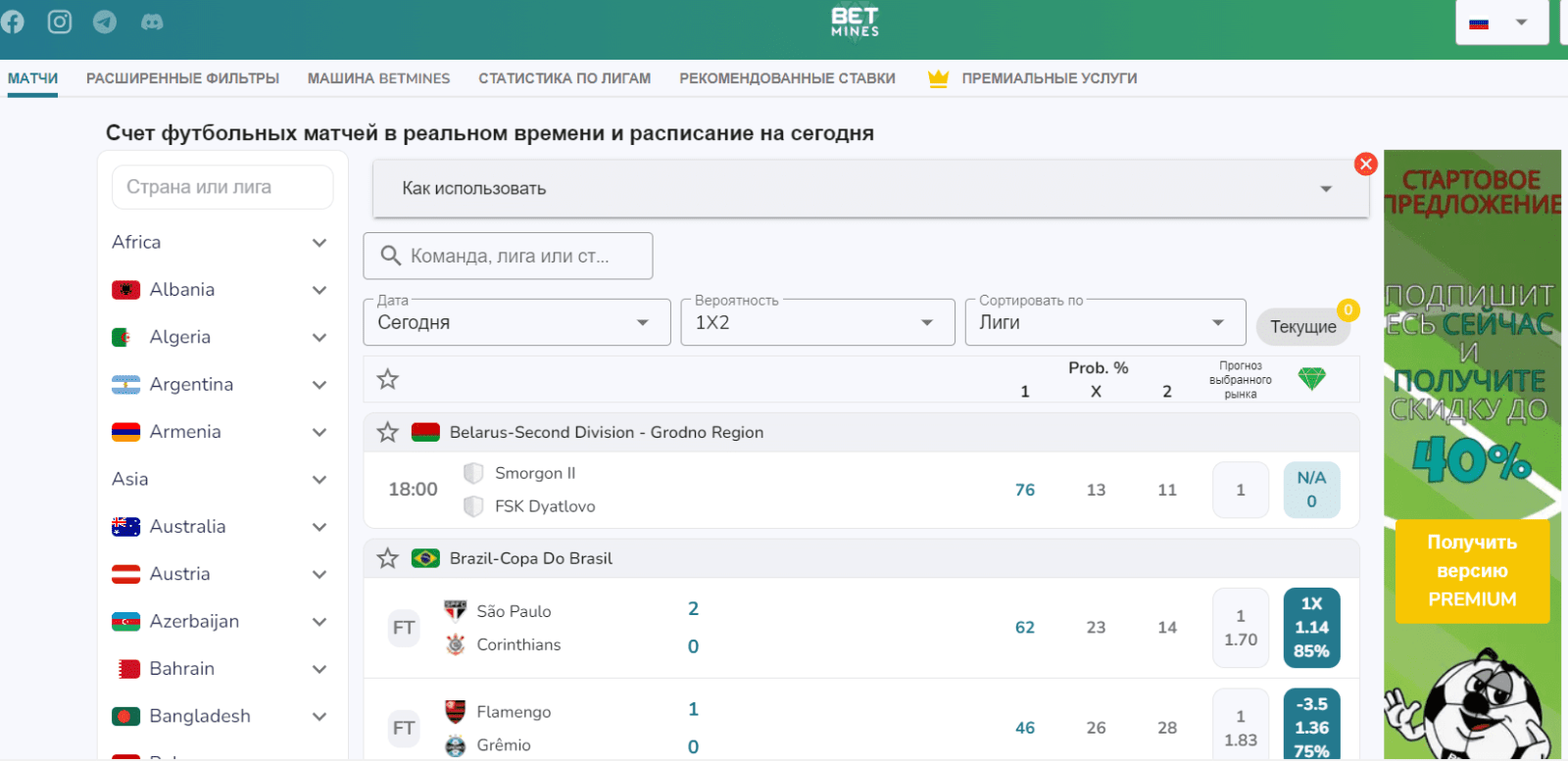This screenshot has height=761, width=1568.
Task: Click the São Paulo 1 1.70 odds box
Action: click(x=1241, y=628)
